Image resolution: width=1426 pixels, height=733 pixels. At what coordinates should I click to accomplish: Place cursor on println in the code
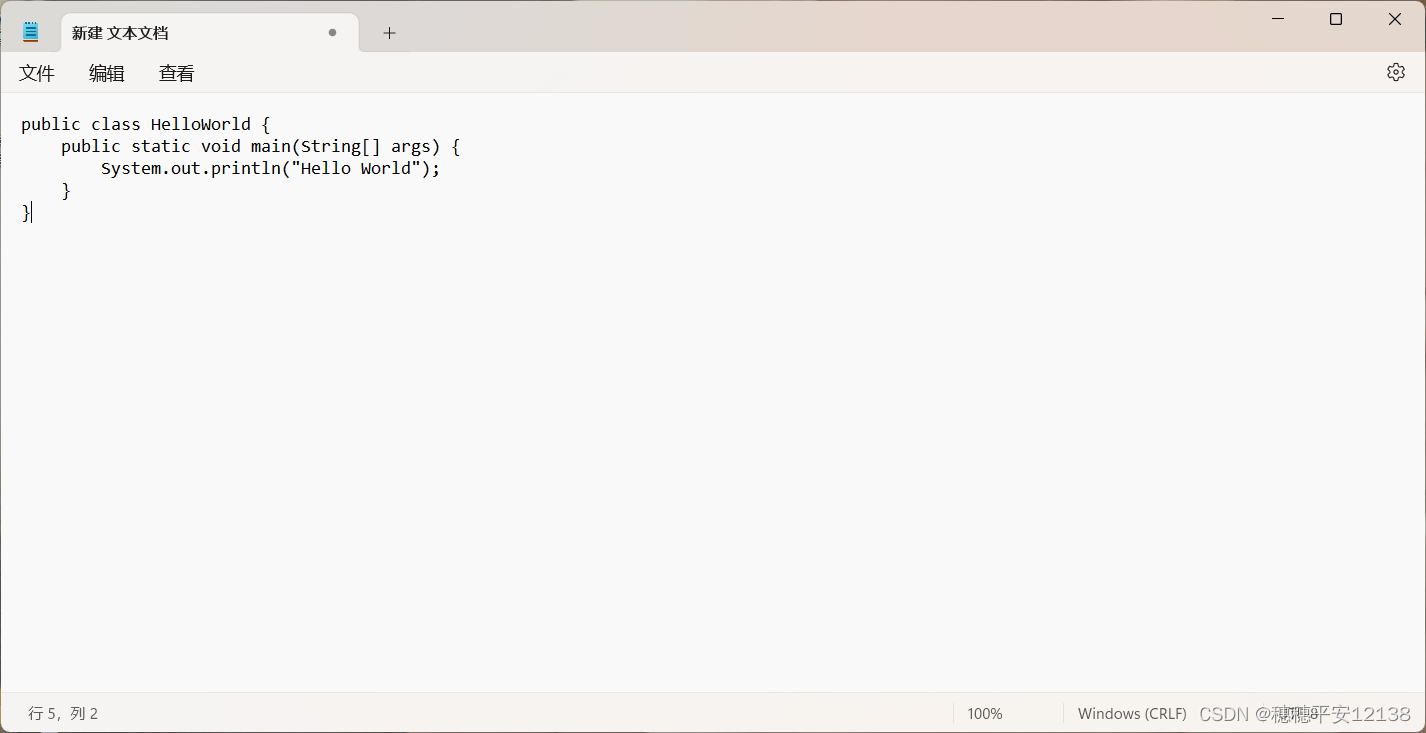(246, 169)
